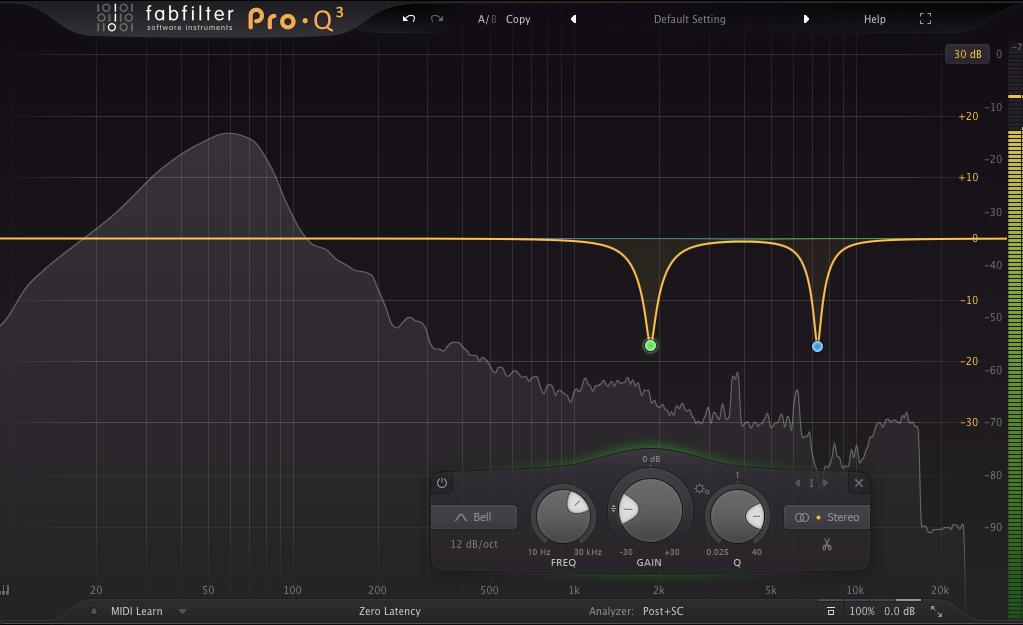
Task: Click the scissors split band icon
Action: (x=827, y=544)
